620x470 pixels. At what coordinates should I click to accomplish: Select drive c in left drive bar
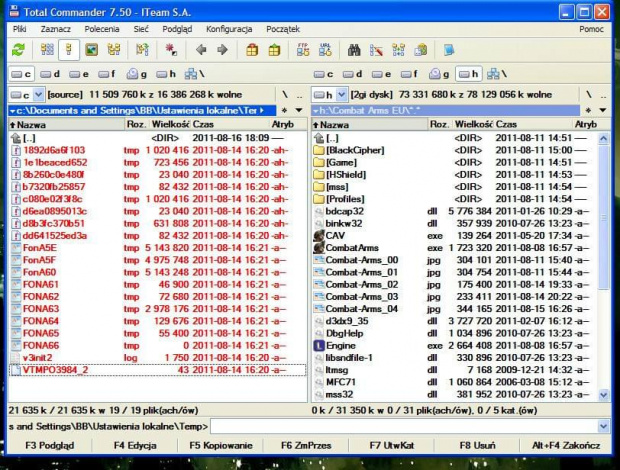21,74
